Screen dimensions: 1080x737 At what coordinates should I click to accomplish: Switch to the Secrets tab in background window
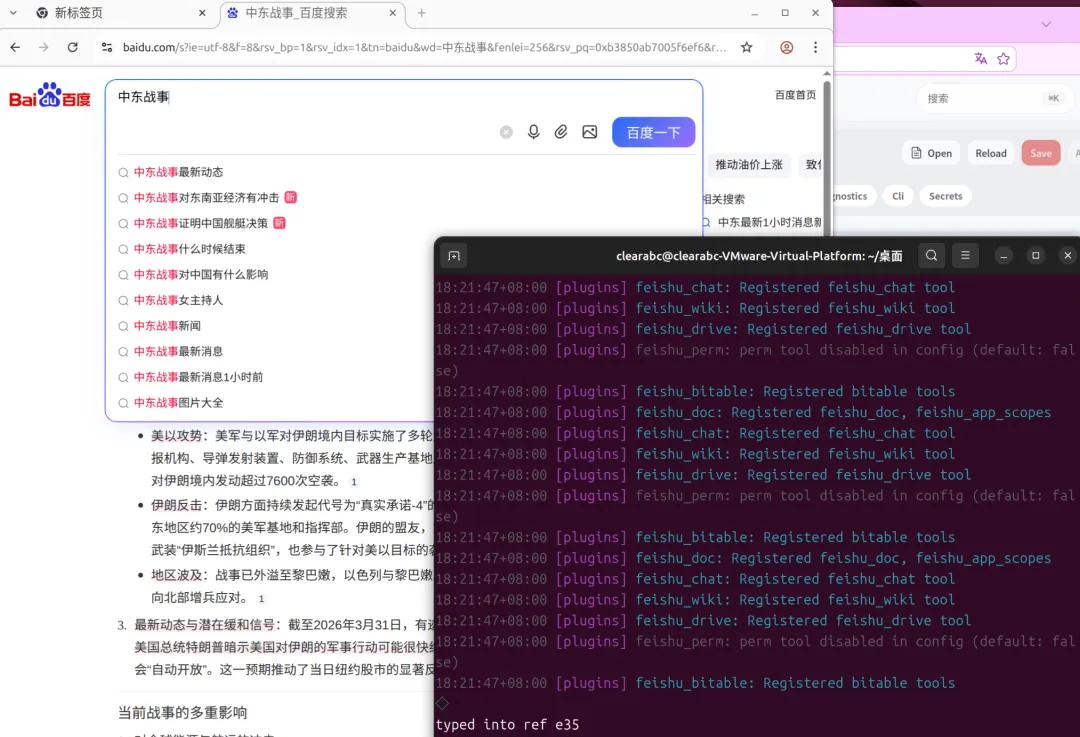point(945,196)
